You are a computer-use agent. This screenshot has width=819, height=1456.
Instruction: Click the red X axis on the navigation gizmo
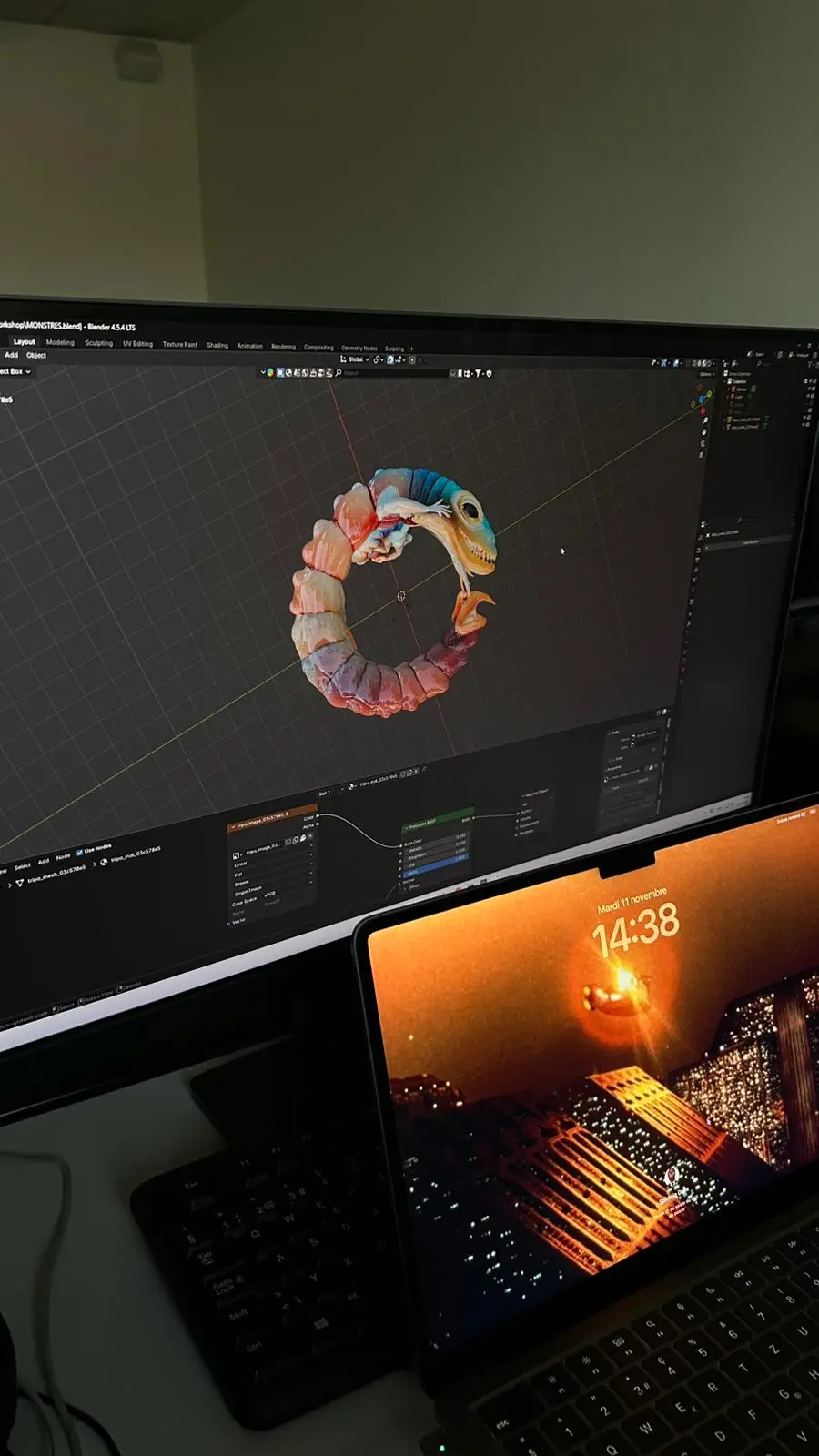[x=703, y=411]
